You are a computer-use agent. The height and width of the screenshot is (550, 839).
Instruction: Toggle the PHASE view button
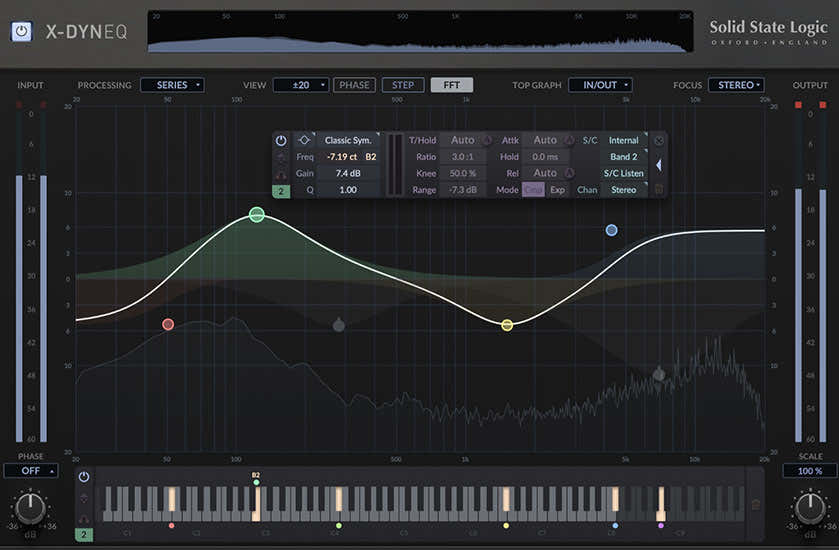click(354, 85)
